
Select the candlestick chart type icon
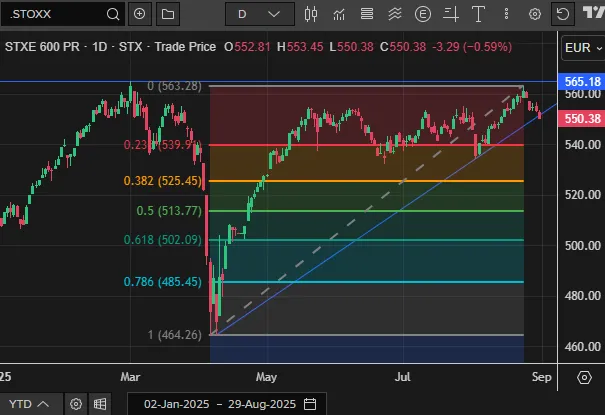pos(311,14)
